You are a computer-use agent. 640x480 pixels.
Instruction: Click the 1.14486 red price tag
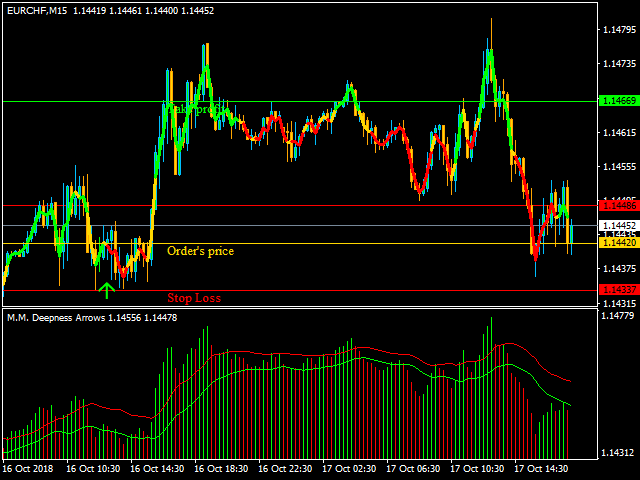pos(619,205)
